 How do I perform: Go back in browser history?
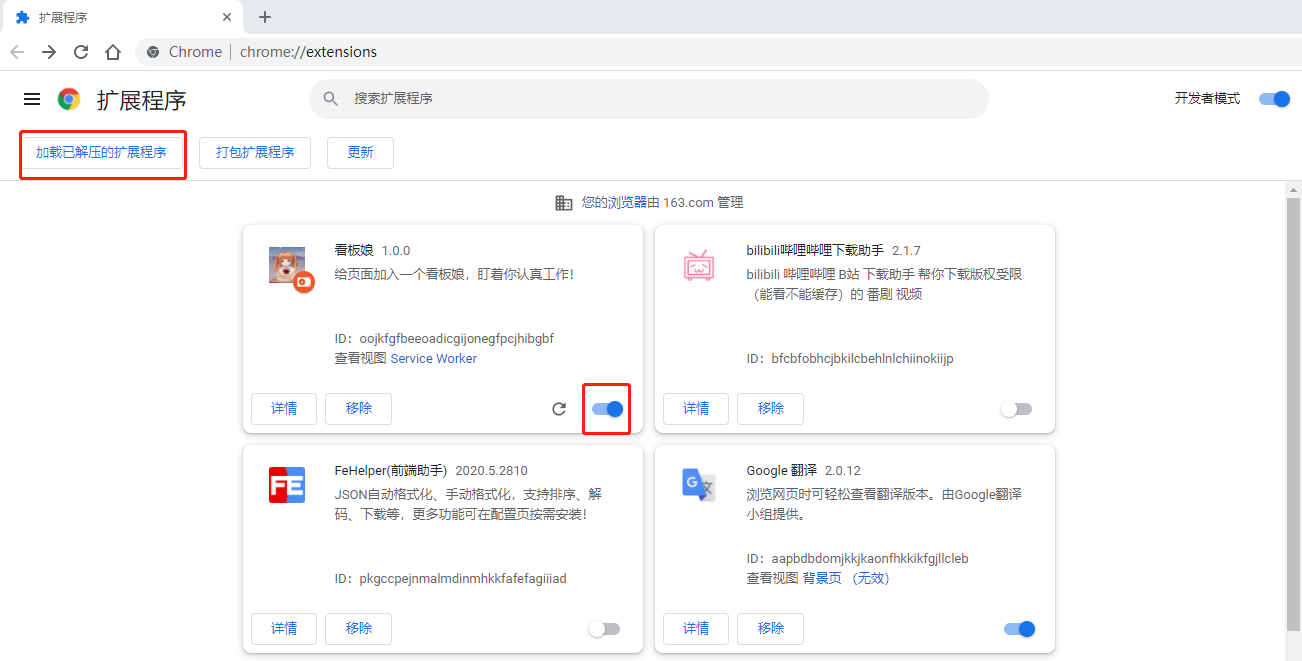pos(17,52)
